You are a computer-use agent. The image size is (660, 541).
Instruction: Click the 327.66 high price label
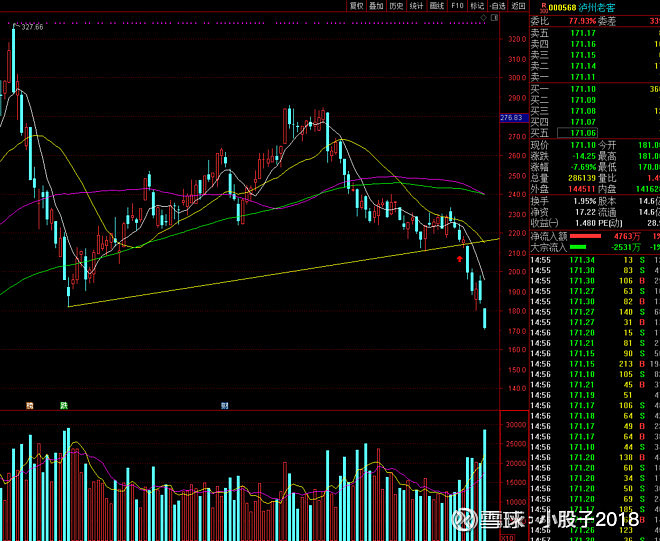pyautogui.click(x=30, y=27)
